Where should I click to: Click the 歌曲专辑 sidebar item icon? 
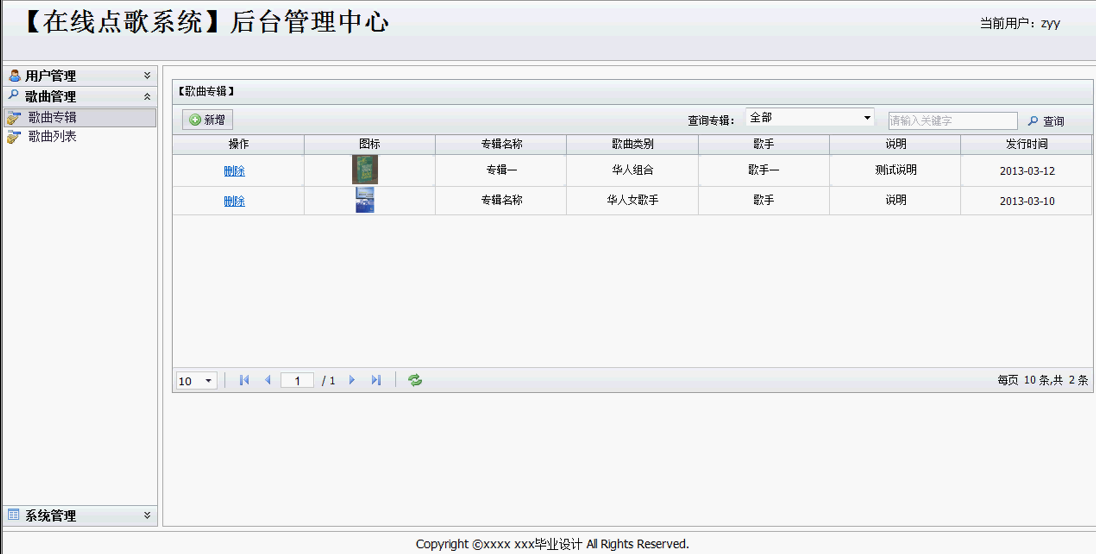click(14, 118)
